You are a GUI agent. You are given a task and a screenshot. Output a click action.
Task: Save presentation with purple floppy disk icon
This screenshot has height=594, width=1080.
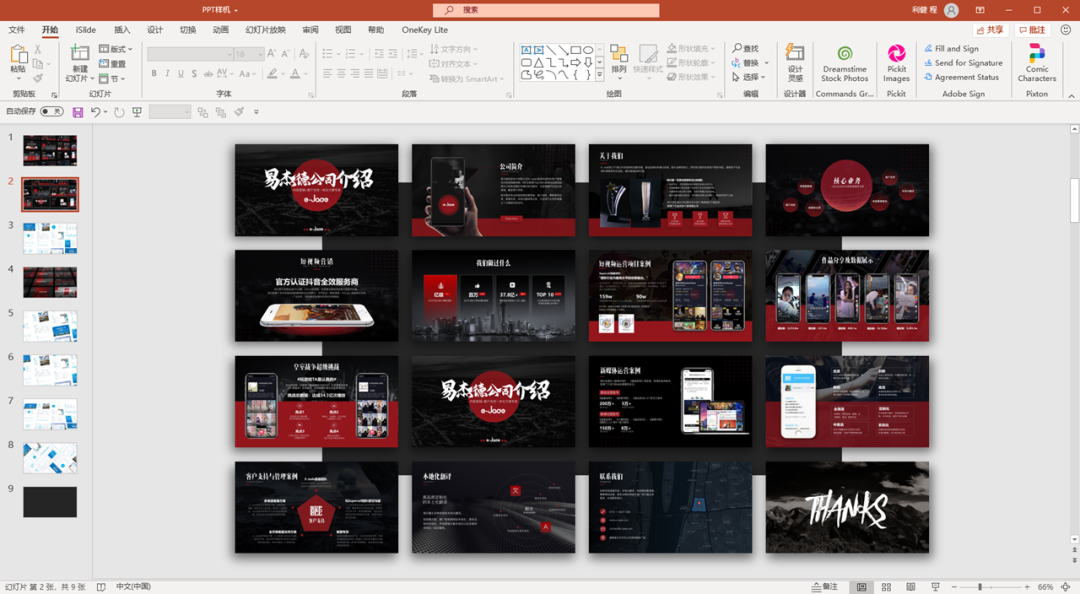coord(78,112)
